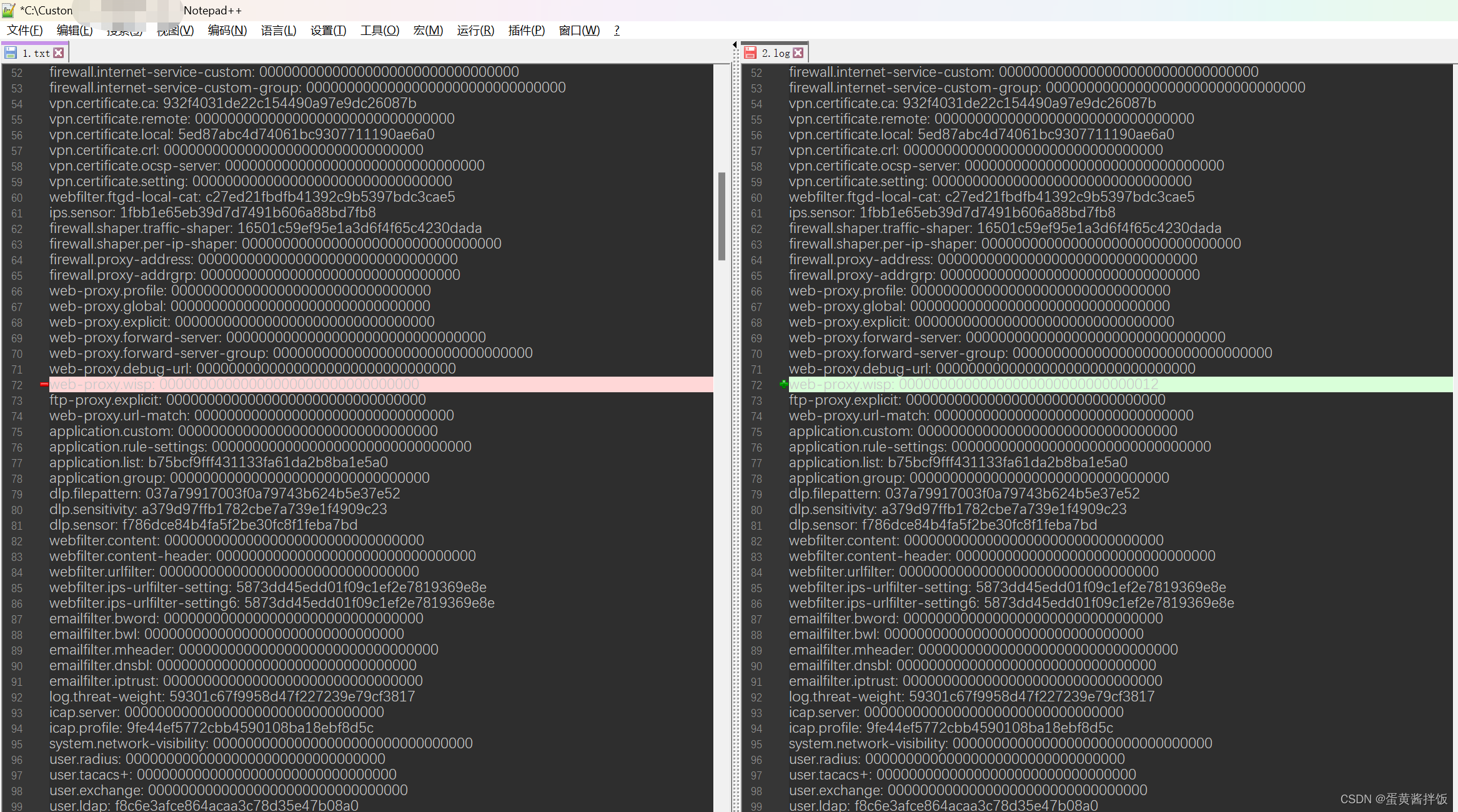Click ftp-proxy.explicit line in left pane
Viewport: 1458px width, 812px height.
point(238,400)
